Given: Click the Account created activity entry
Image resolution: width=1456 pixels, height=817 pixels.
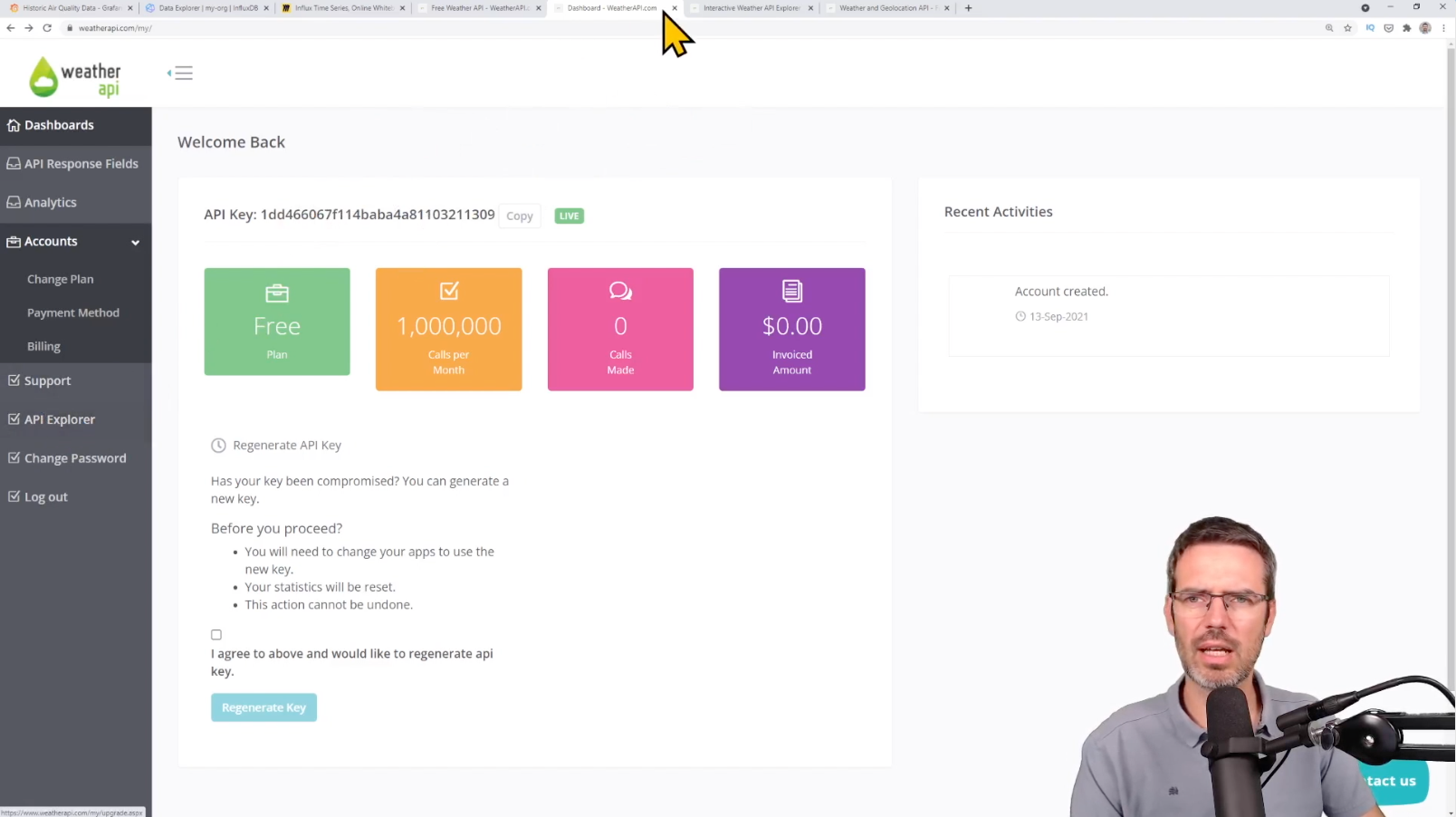Looking at the screenshot, I should [1169, 316].
